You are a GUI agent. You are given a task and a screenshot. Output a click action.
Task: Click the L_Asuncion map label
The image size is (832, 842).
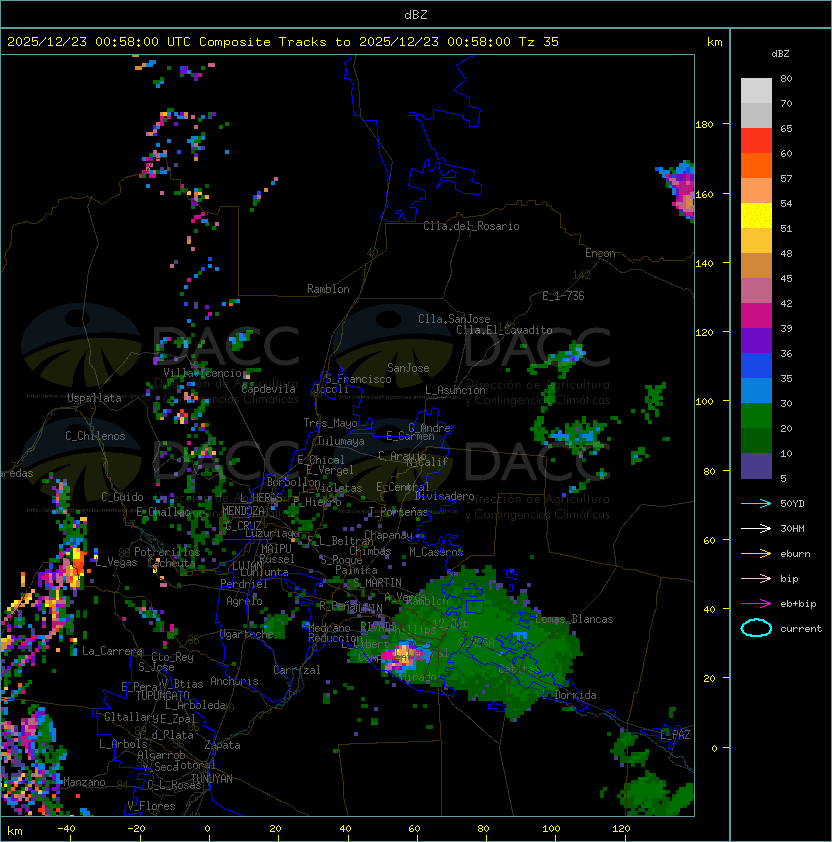(x=455, y=390)
